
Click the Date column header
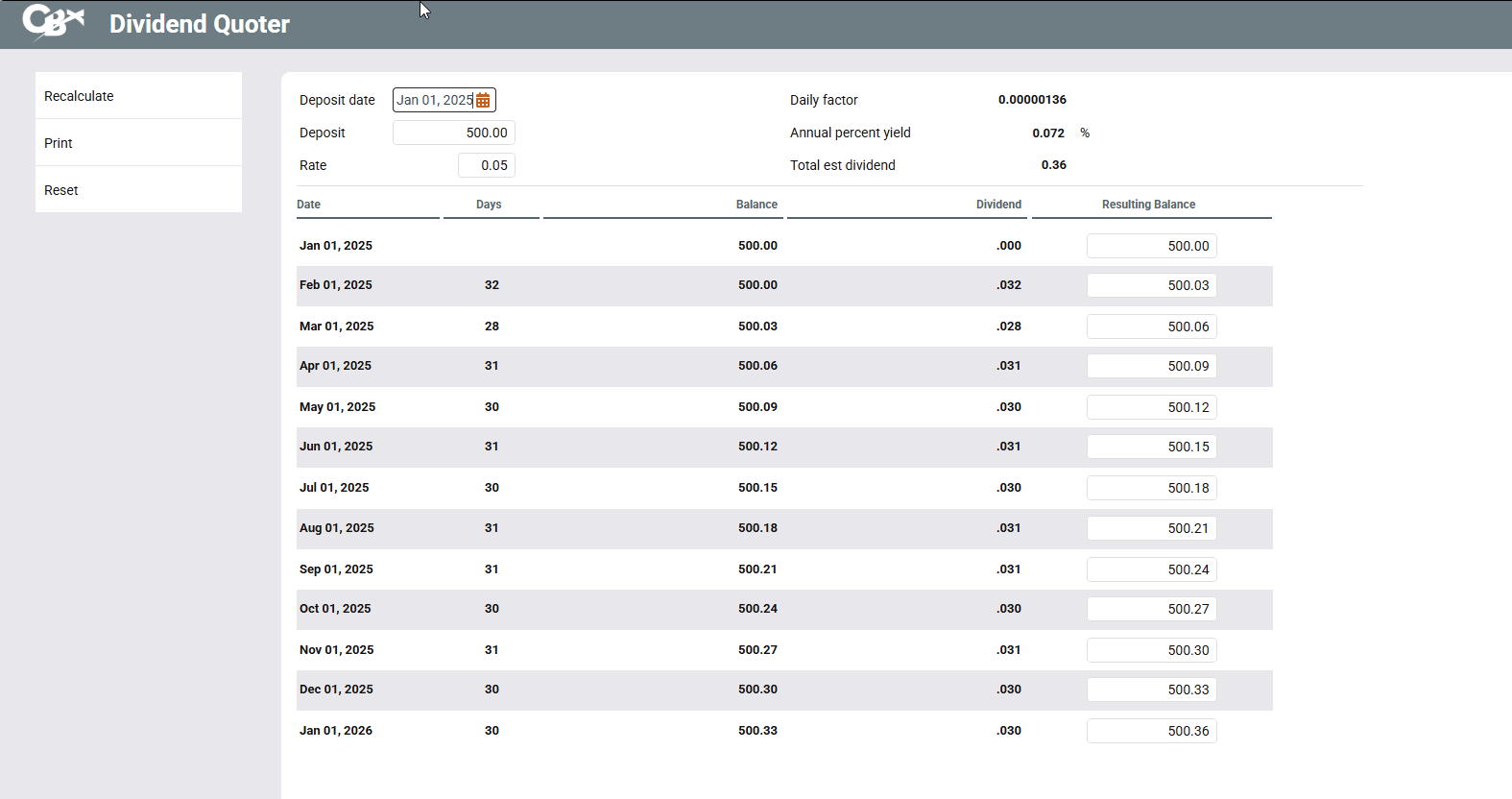[309, 205]
